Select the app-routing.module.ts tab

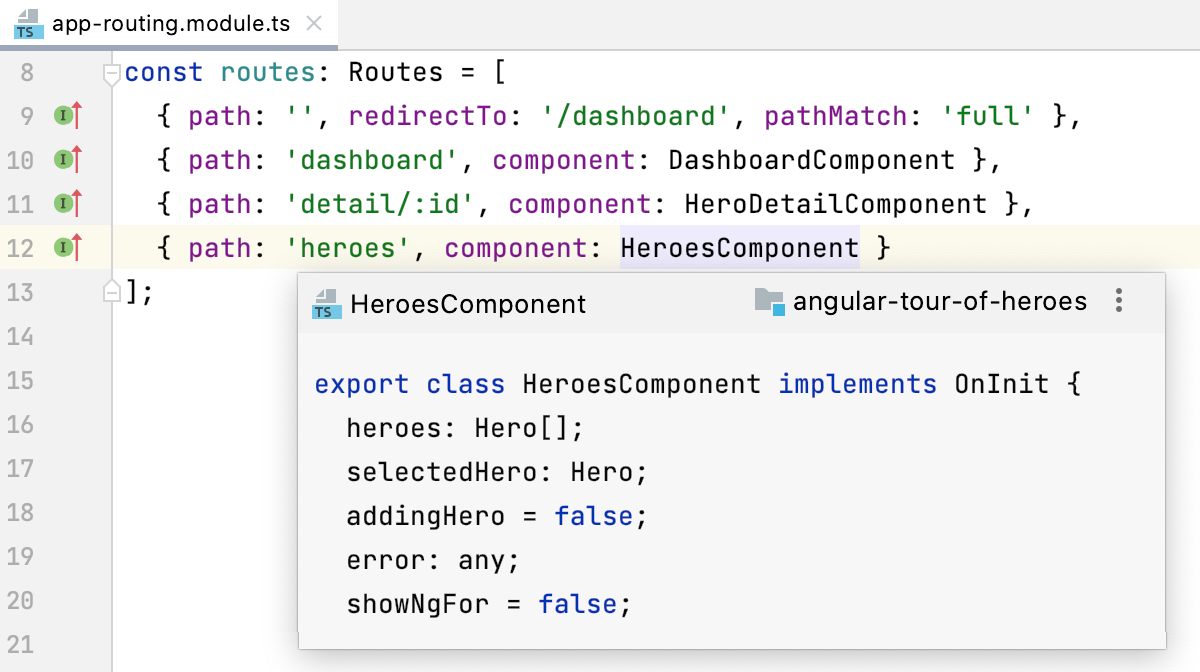click(170, 24)
